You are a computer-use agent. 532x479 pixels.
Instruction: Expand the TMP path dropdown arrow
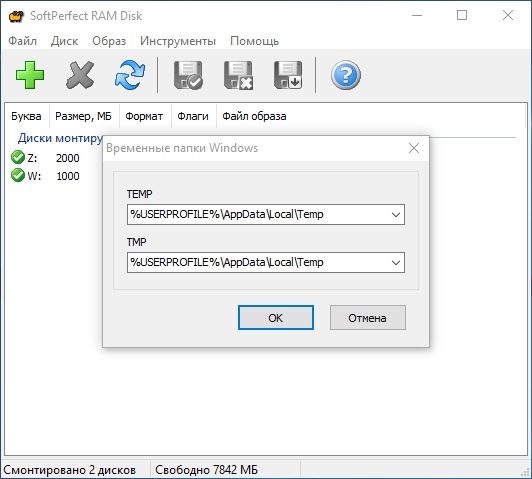(396, 262)
